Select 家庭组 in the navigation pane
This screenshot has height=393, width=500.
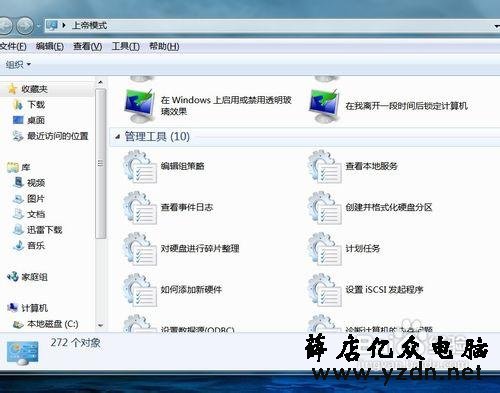click(34, 277)
